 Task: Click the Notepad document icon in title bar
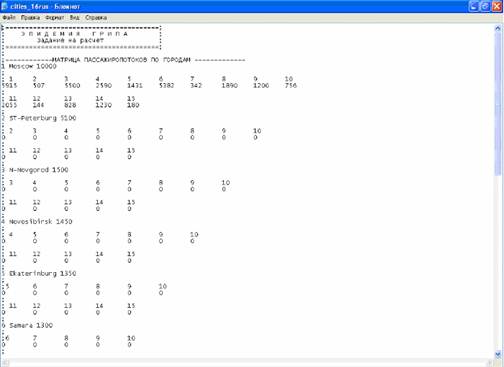click(x=5, y=6)
